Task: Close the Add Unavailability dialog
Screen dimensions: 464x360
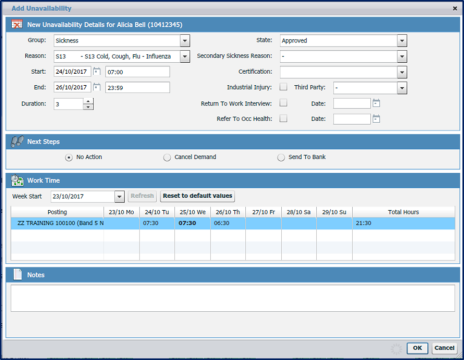Action: (455, 8)
